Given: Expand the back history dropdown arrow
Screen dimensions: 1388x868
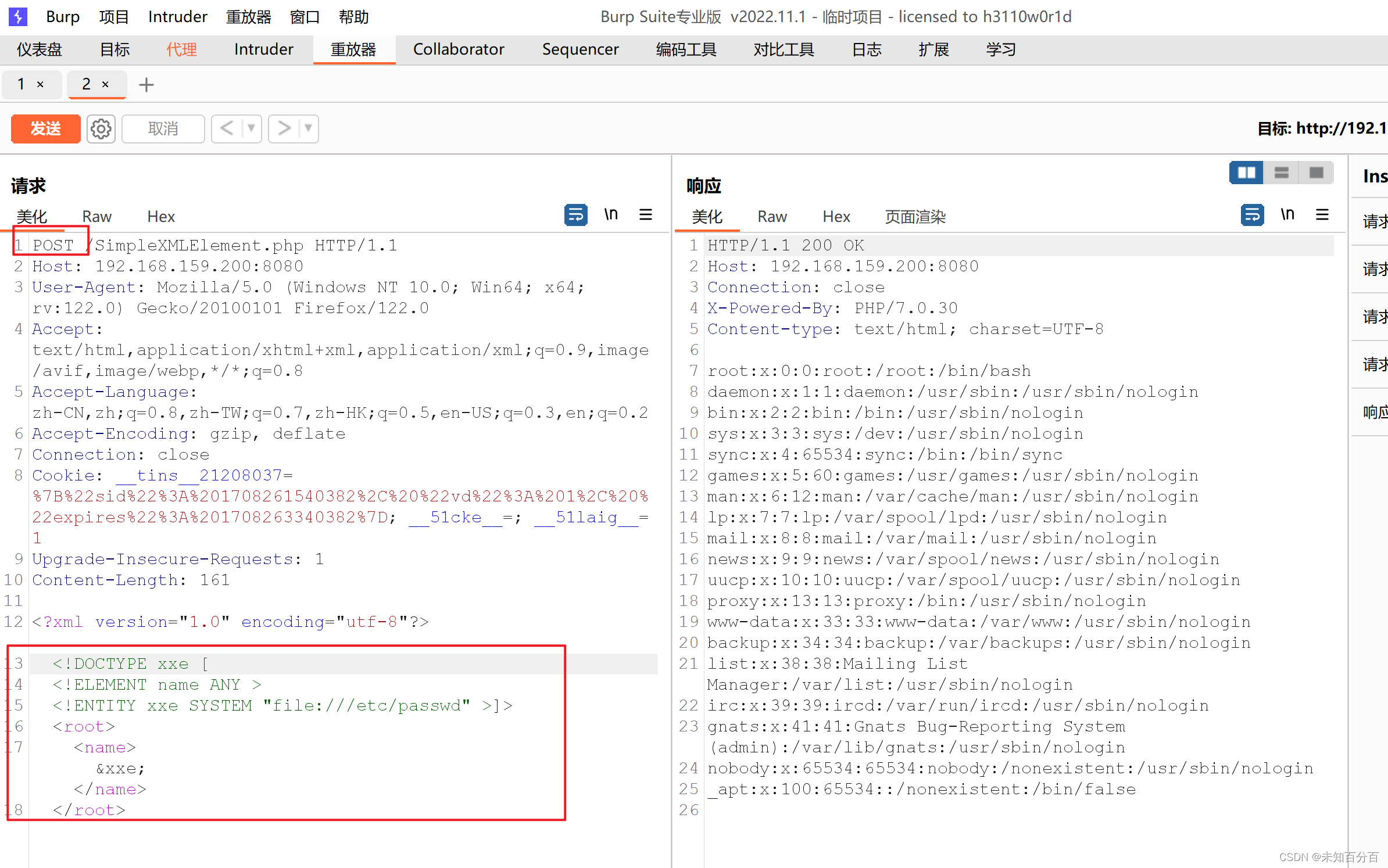Looking at the screenshot, I should point(251,128).
